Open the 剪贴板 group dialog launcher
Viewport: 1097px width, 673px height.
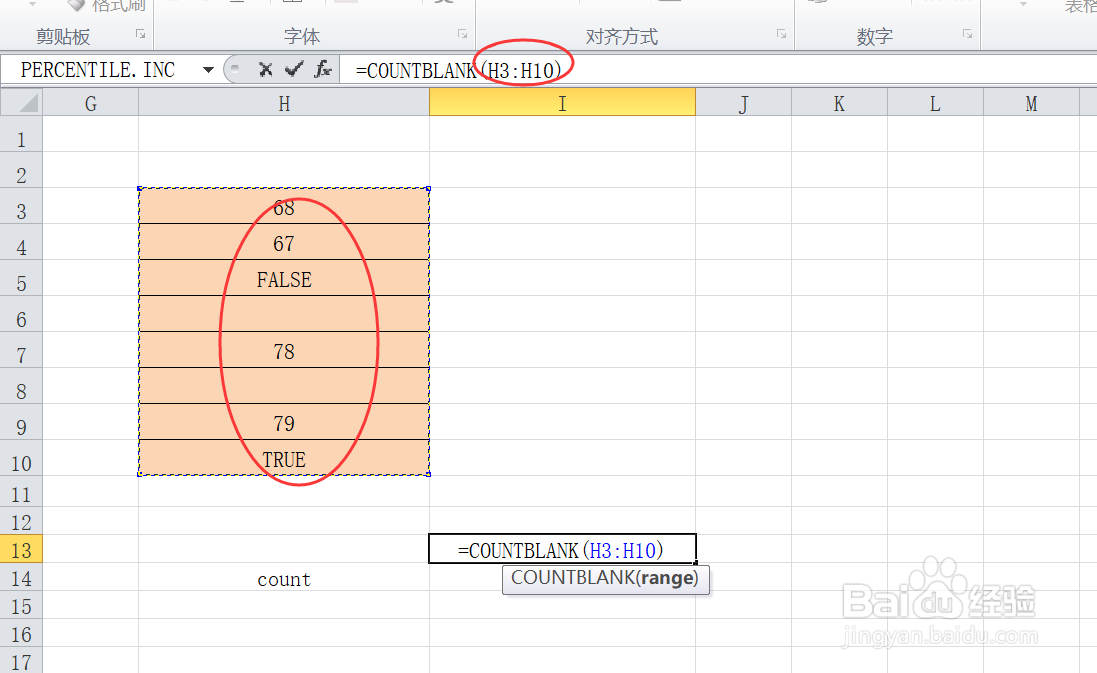tap(141, 33)
